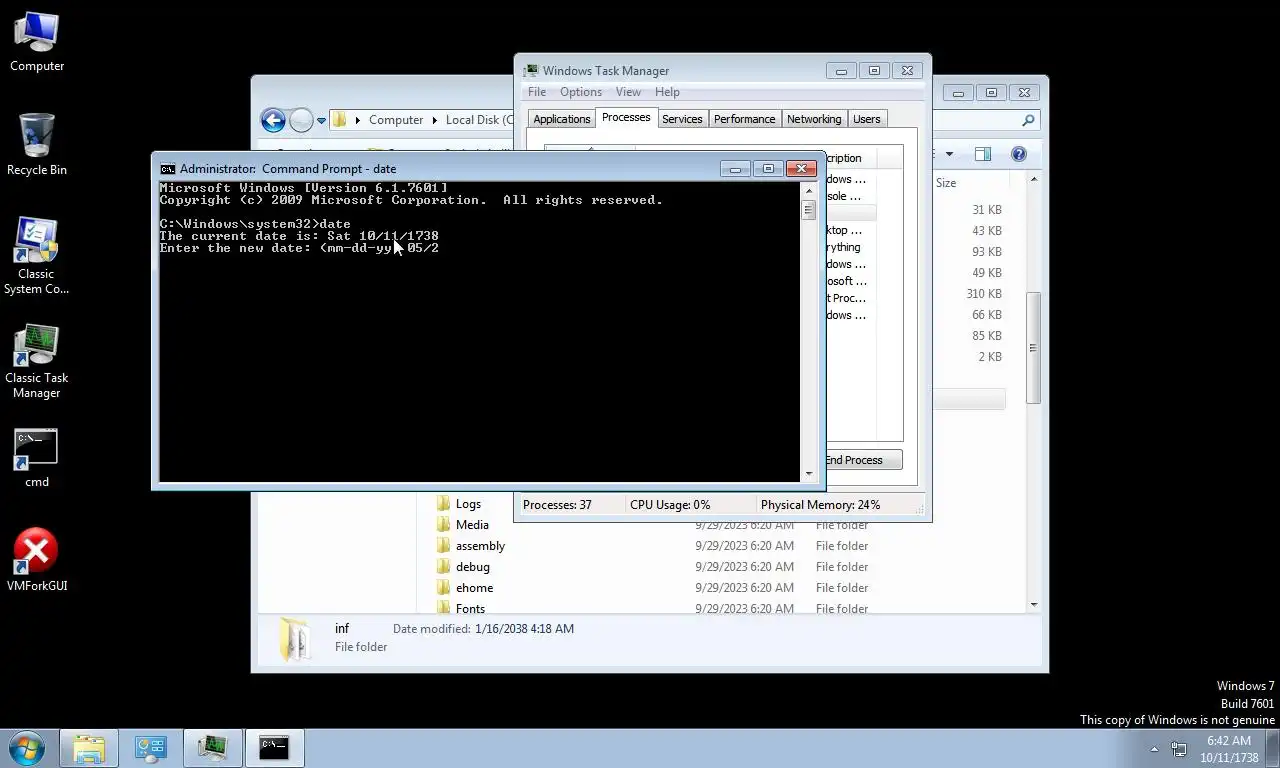
Task: Switch to the Applications tab
Action: [x=562, y=119]
